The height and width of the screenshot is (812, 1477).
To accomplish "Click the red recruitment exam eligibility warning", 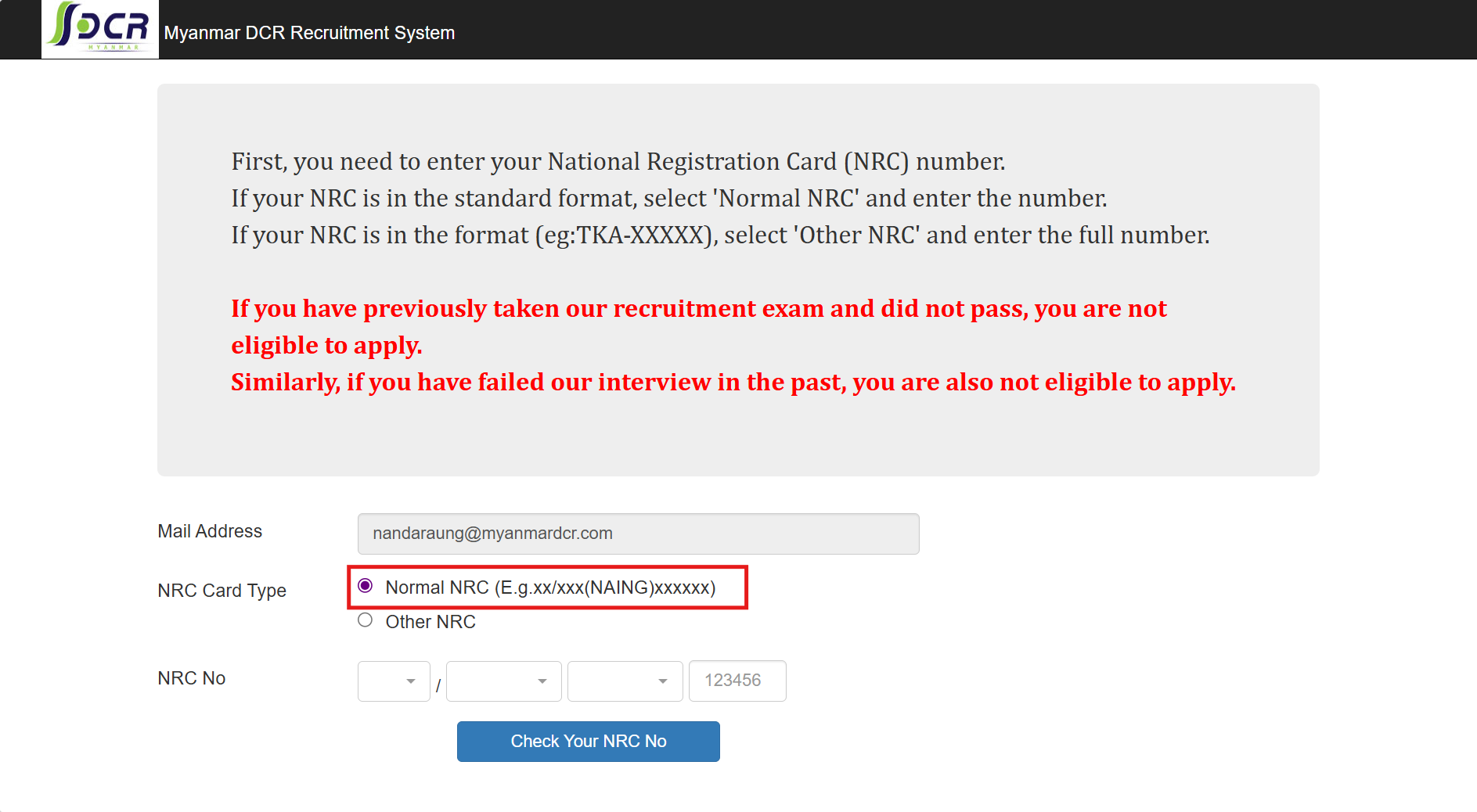I will click(698, 310).
